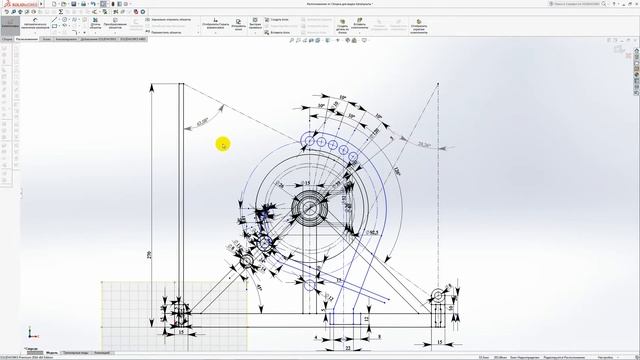Open the SOLIDWORKS MBD tab
Viewport: 640px width, 360px height.
coord(133,39)
